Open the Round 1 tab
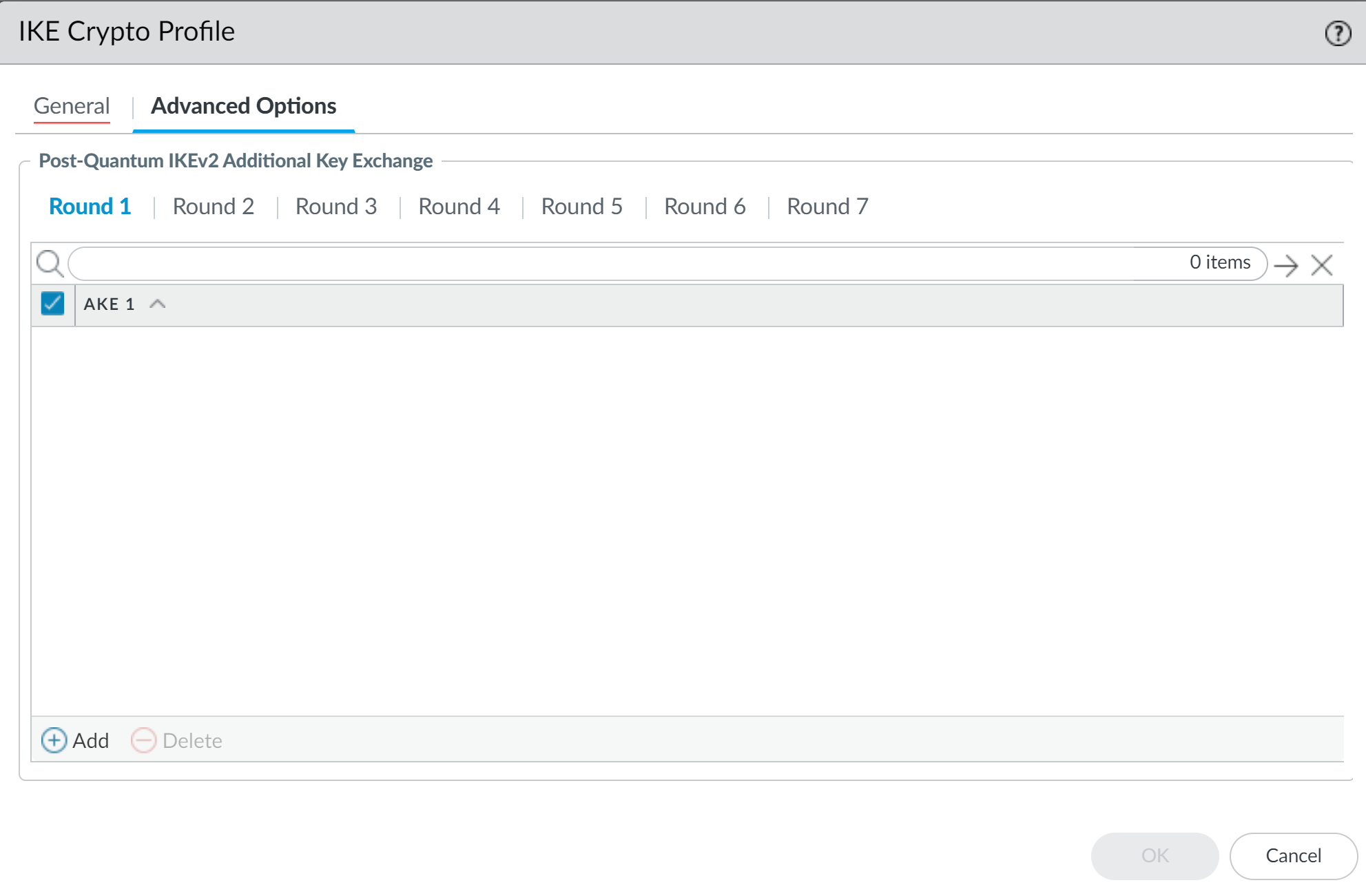 pyautogui.click(x=90, y=207)
